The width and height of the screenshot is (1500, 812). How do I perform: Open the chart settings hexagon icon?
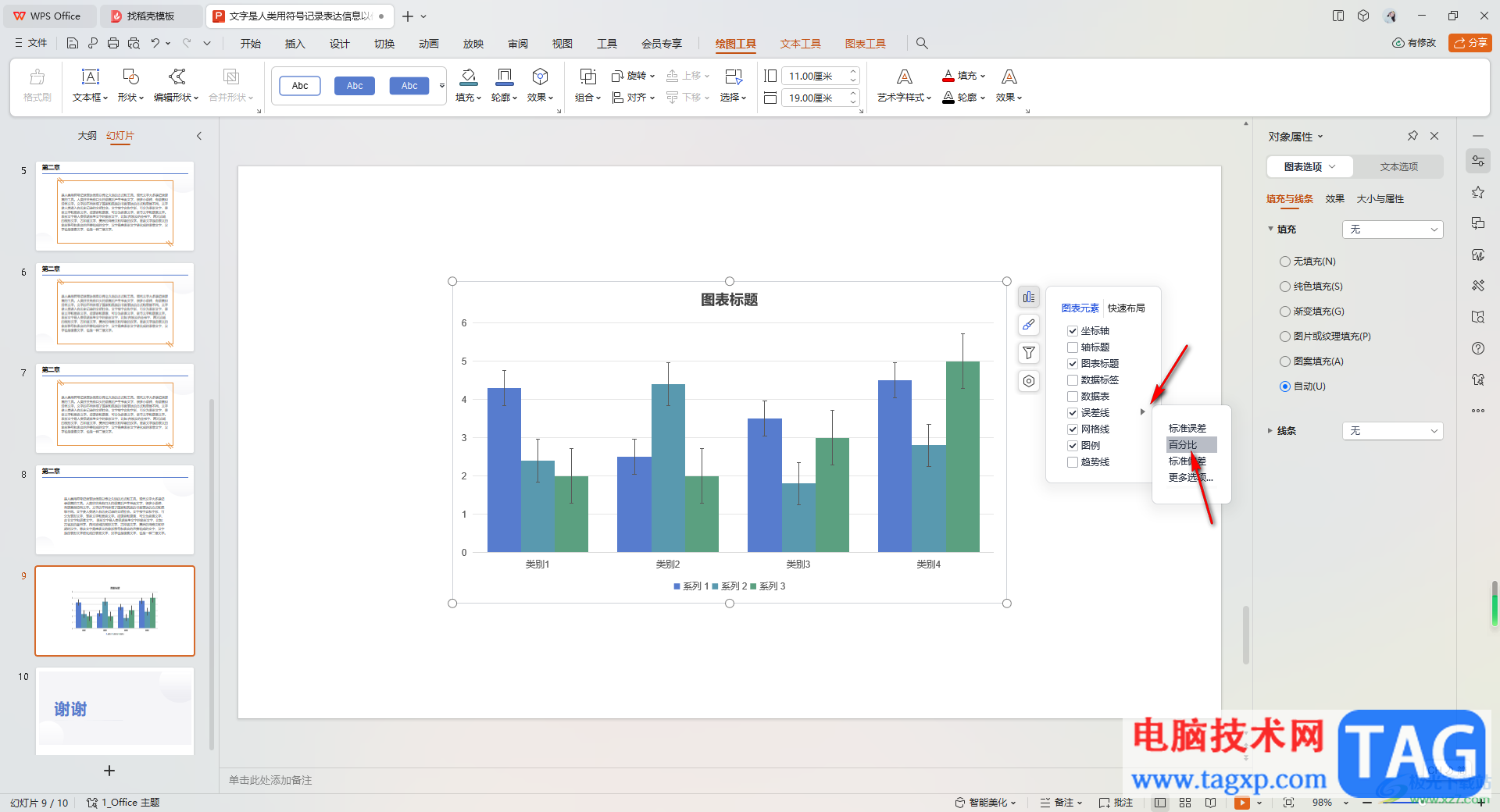point(1029,381)
